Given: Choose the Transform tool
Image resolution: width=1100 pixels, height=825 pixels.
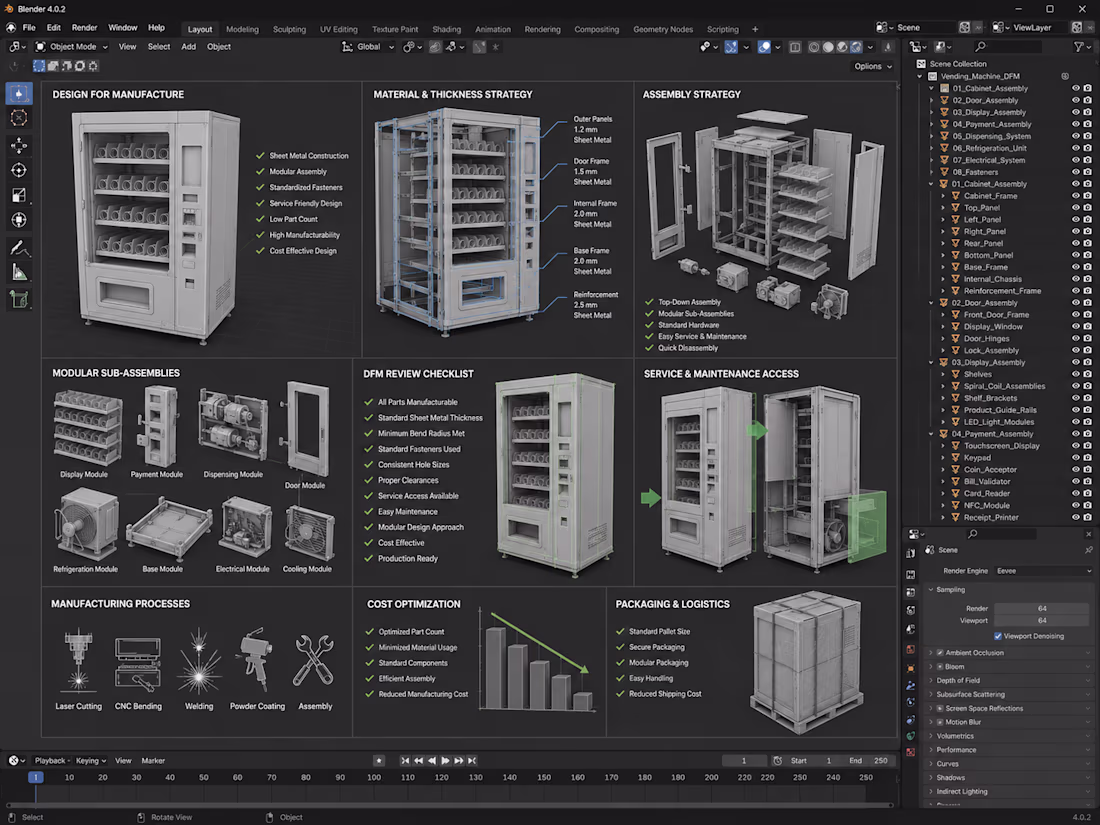Looking at the screenshot, I should [x=19, y=220].
